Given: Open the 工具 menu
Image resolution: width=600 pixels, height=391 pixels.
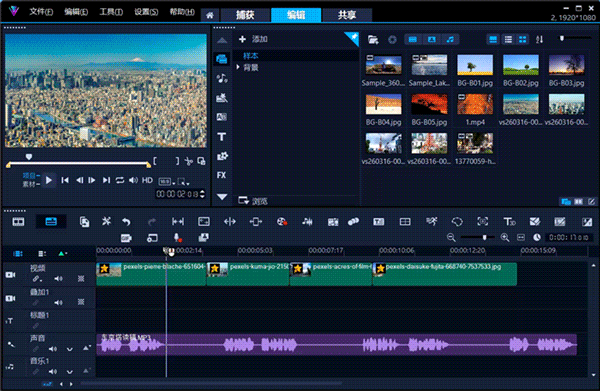Looking at the screenshot, I should coord(111,11).
